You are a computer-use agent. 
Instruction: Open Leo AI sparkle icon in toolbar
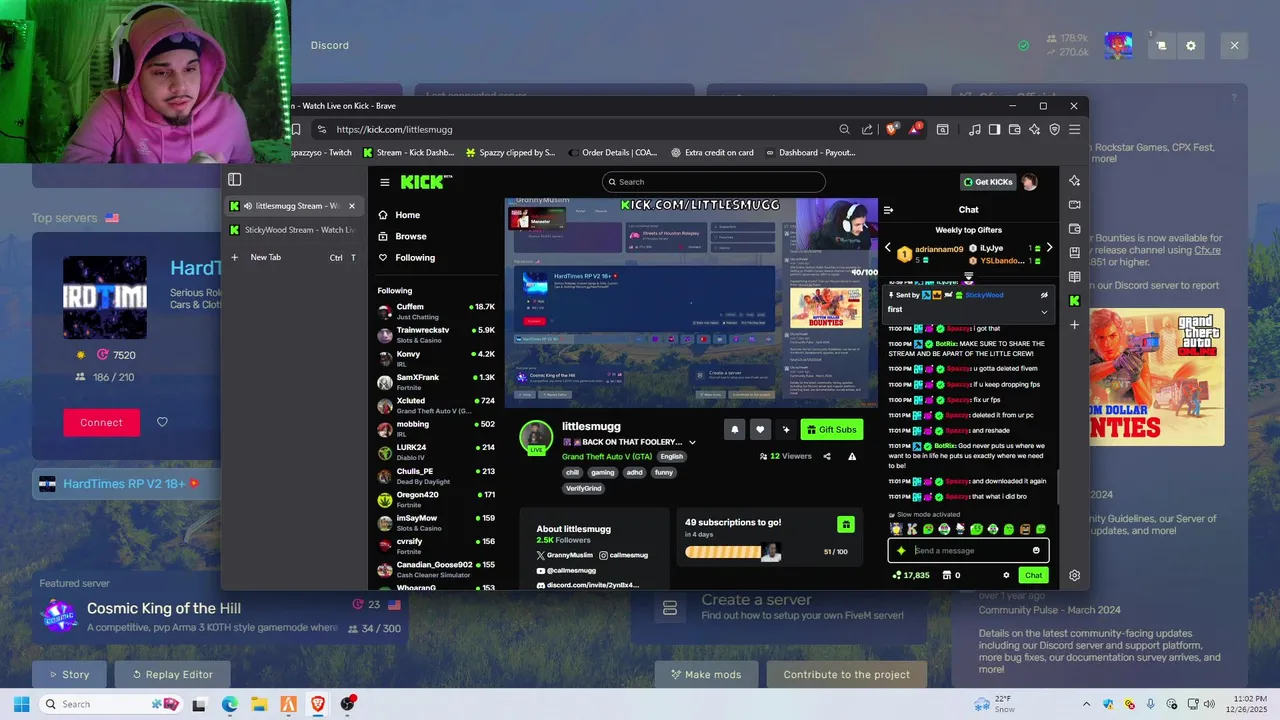[1034, 129]
